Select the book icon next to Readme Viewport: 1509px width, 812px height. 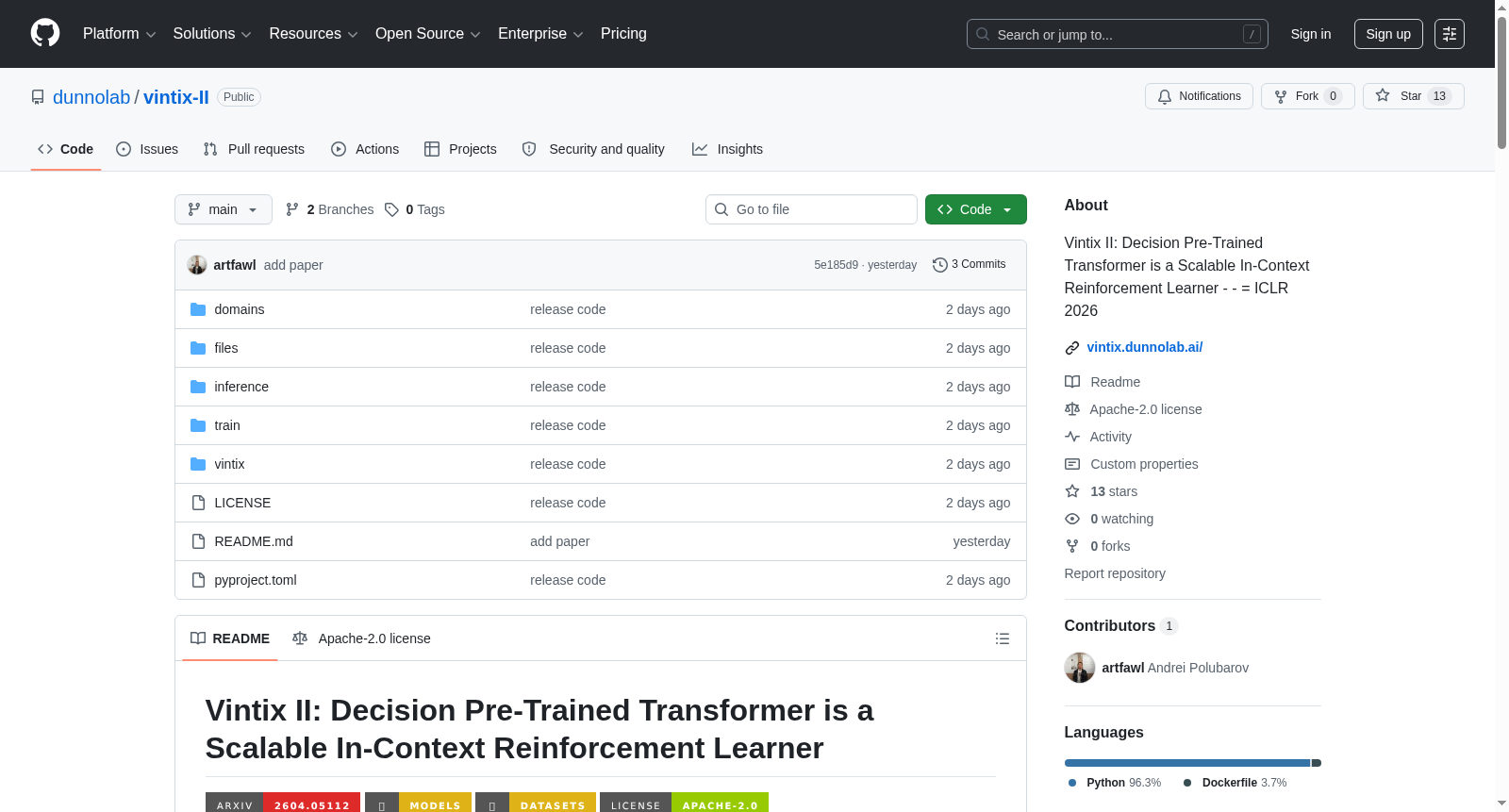1072,382
